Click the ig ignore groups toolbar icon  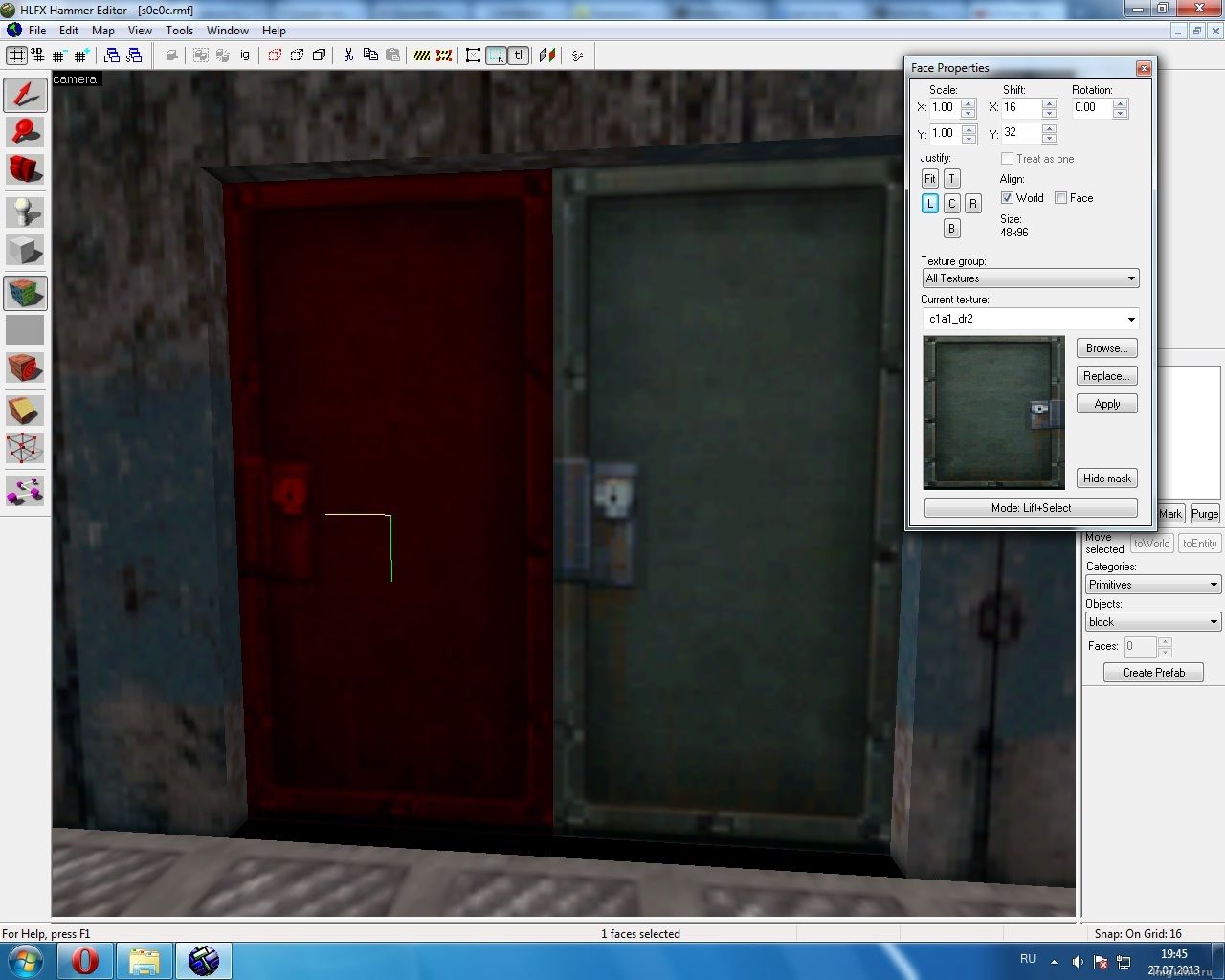(x=245, y=56)
